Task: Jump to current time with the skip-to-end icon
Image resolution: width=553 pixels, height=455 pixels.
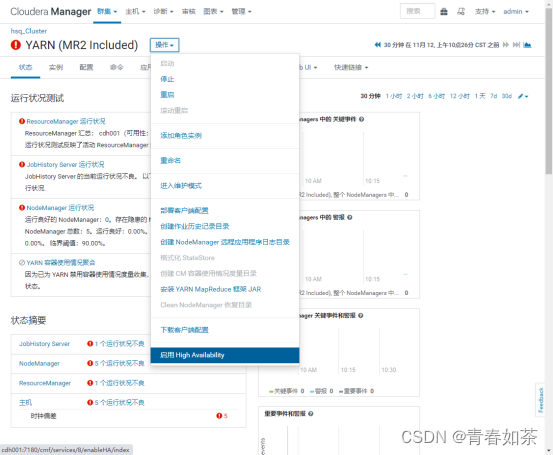Action: point(516,45)
